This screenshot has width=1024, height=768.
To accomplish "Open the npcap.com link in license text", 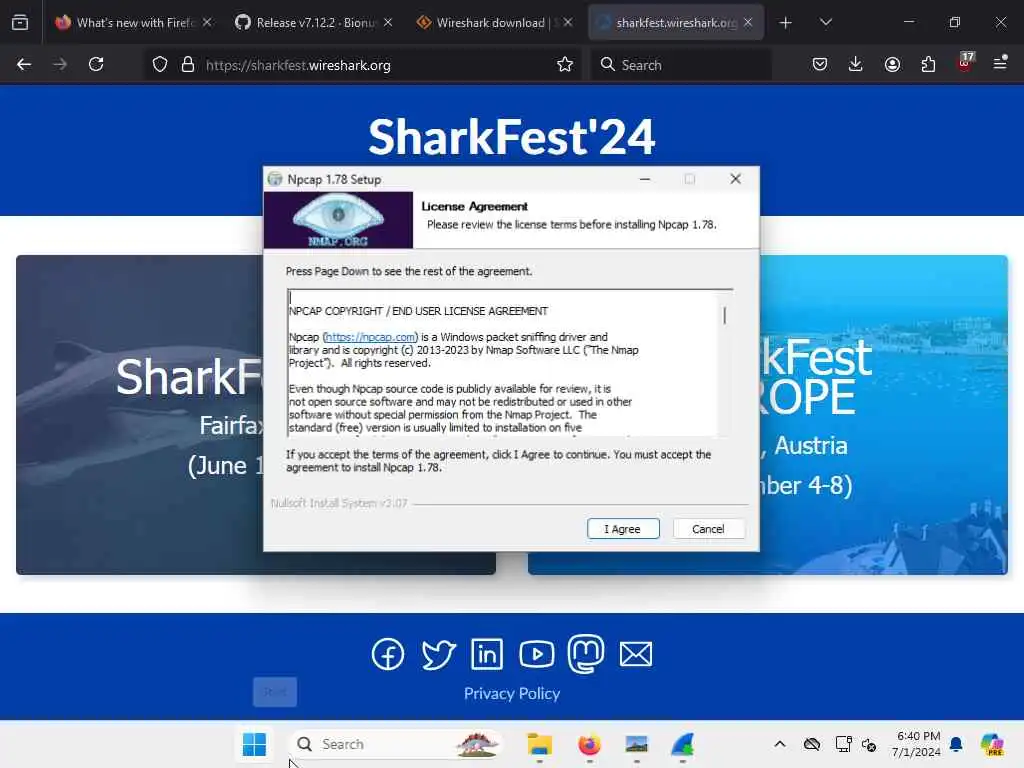I will click(370, 337).
